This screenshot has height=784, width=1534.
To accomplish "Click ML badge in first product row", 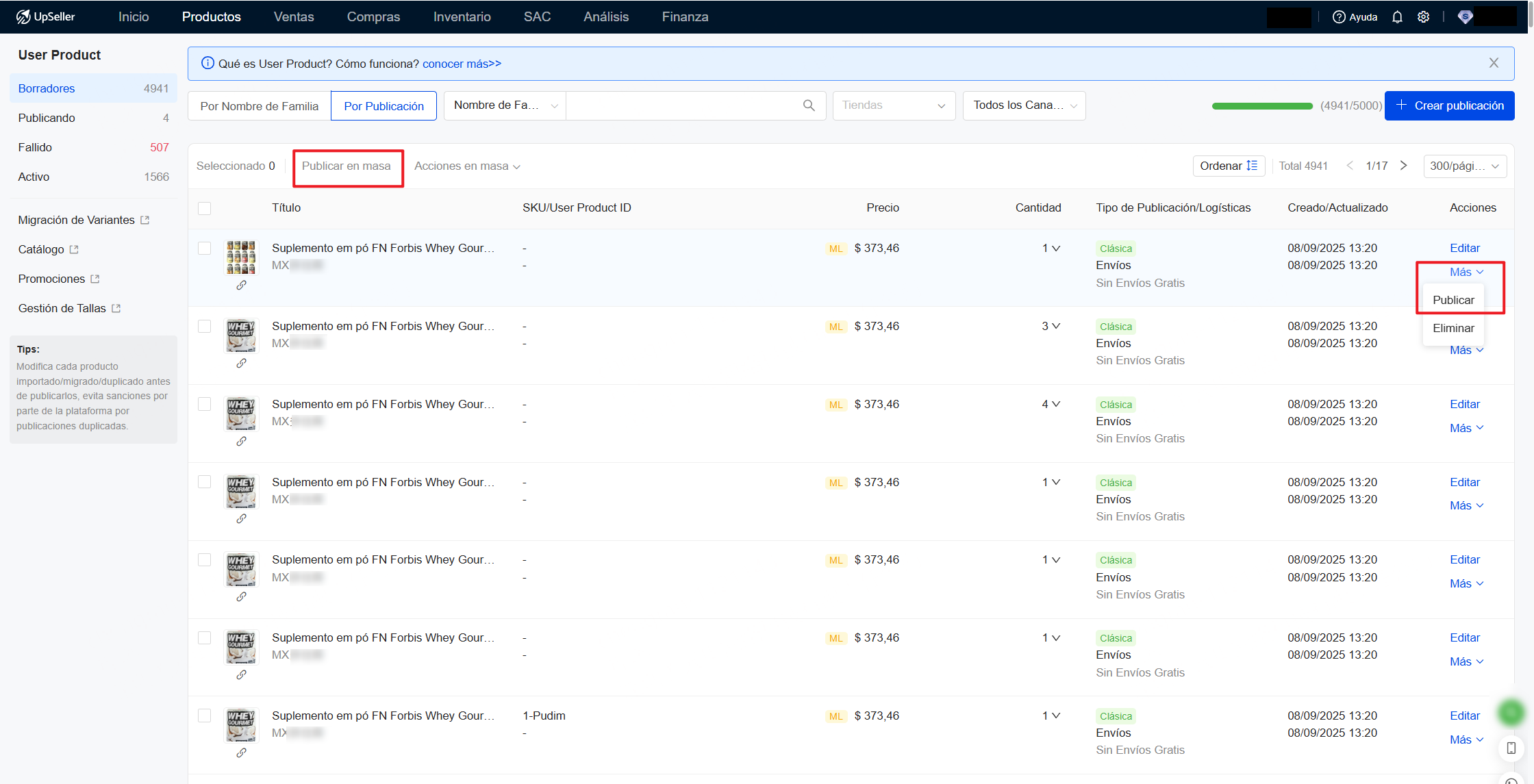I will pos(835,249).
